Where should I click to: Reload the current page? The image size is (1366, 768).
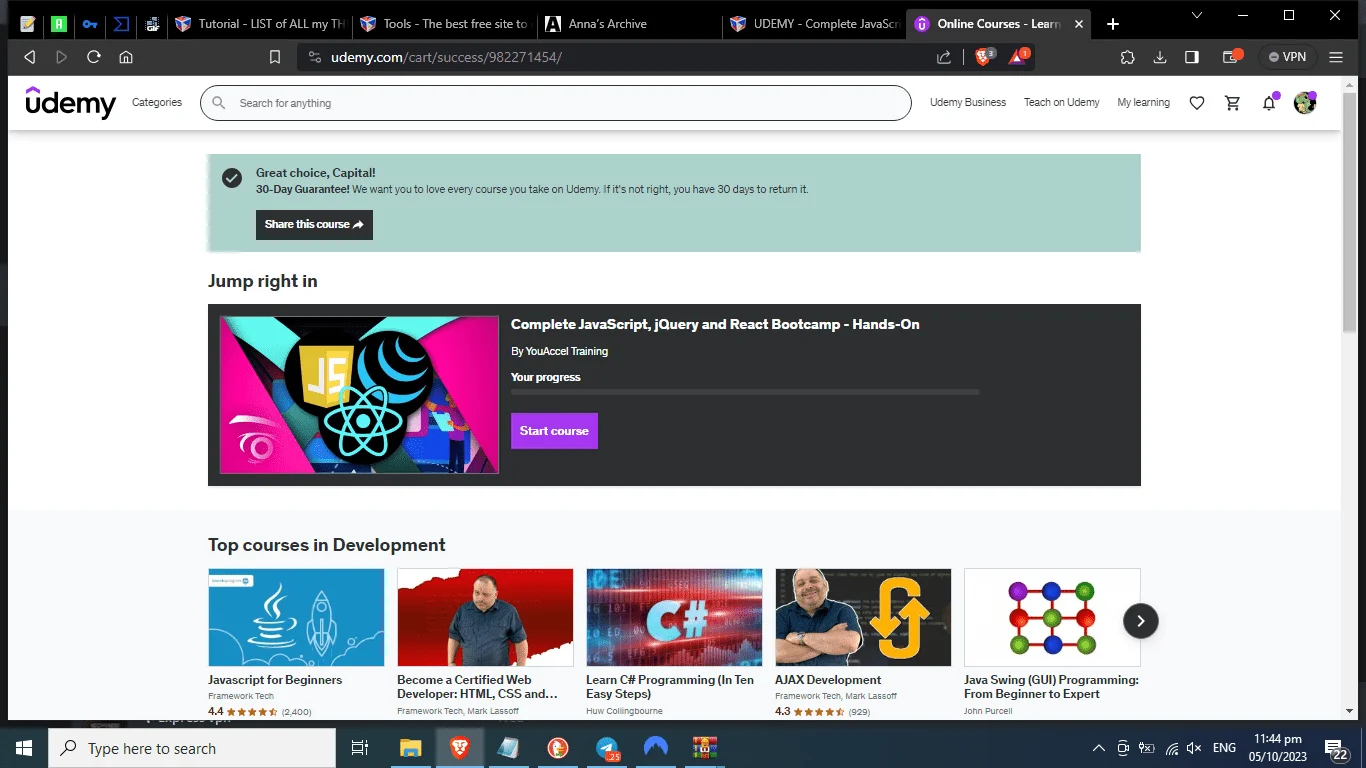pyautogui.click(x=94, y=57)
